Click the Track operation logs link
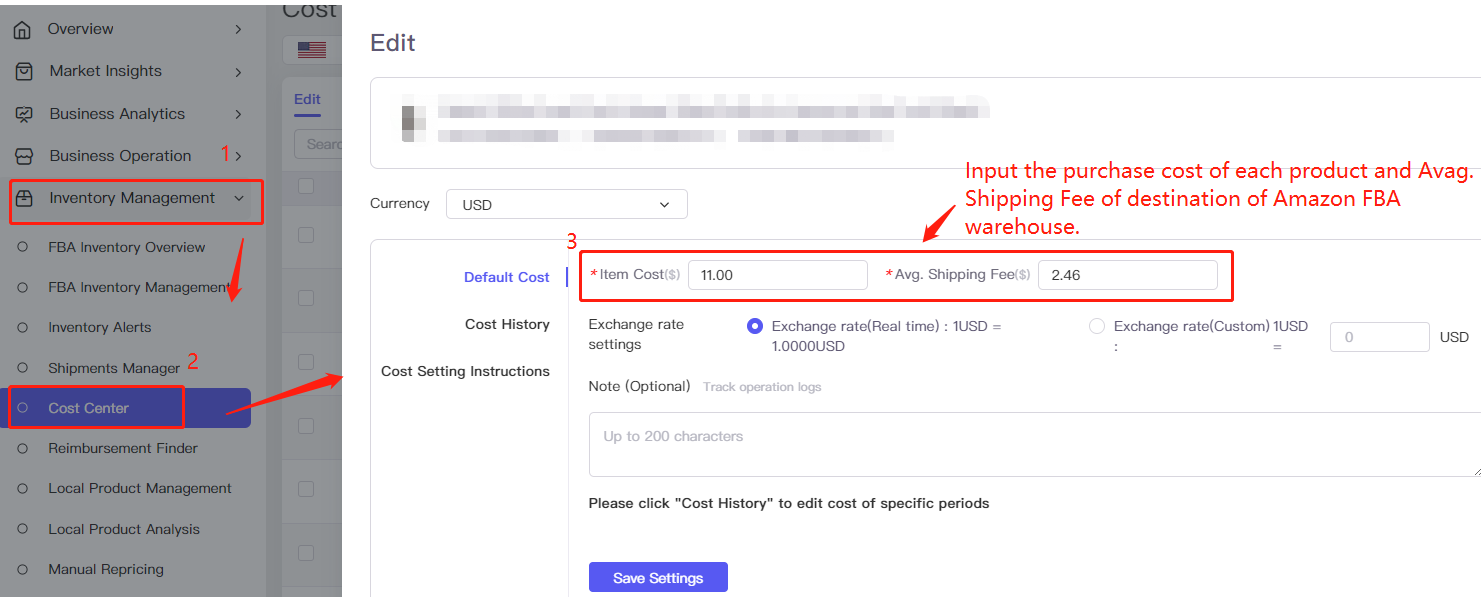1484x597 pixels. coord(762,387)
